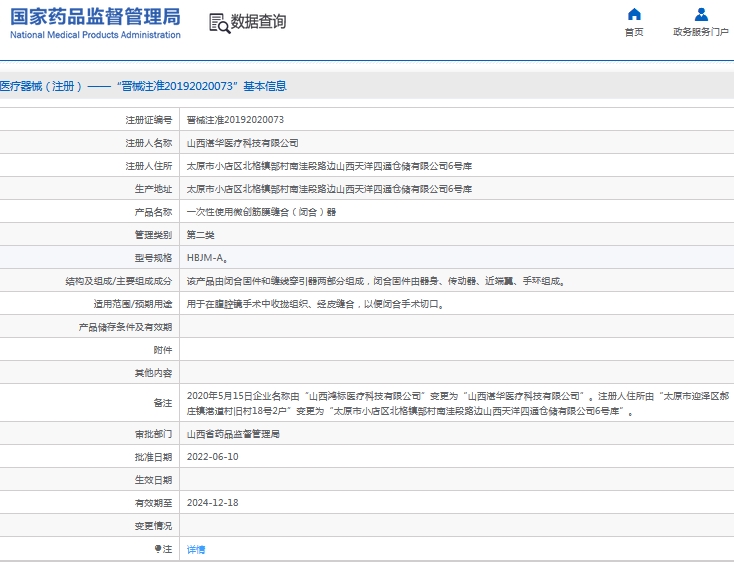Click the 数据查询 magnifier document icon
The width and height of the screenshot is (734, 562).
click(x=219, y=23)
